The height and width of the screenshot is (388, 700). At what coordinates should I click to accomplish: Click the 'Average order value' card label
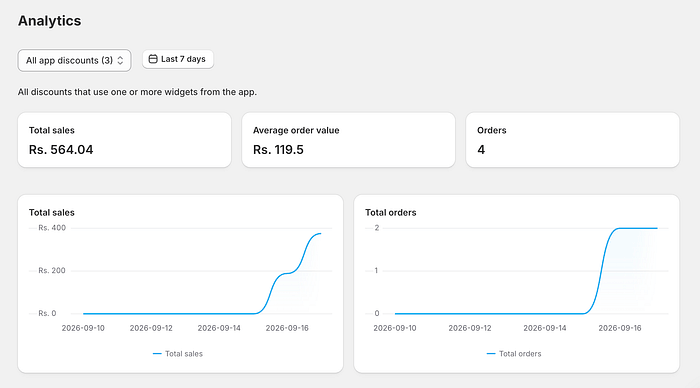click(x=296, y=130)
